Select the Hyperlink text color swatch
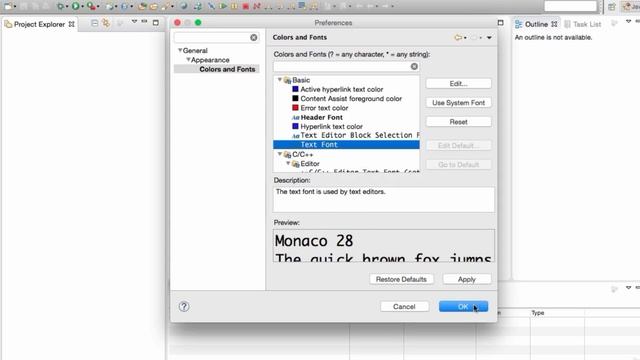Screen dimensions: 640x360 [295, 126]
